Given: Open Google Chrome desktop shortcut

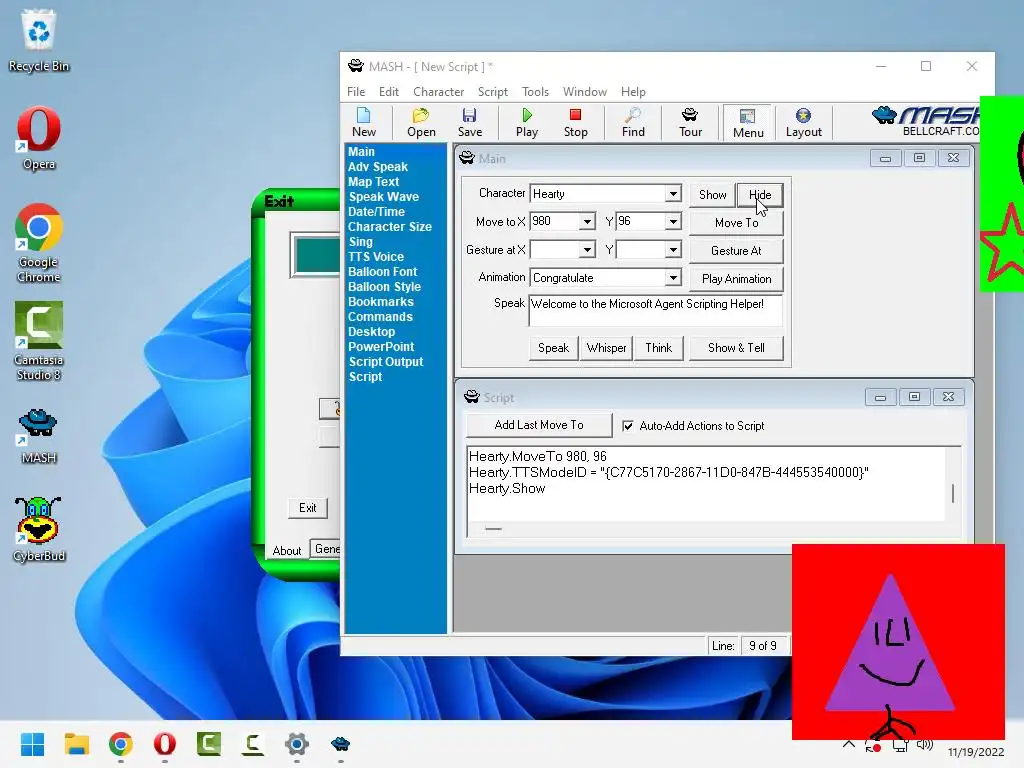Looking at the screenshot, I should click(x=39, y=243).
